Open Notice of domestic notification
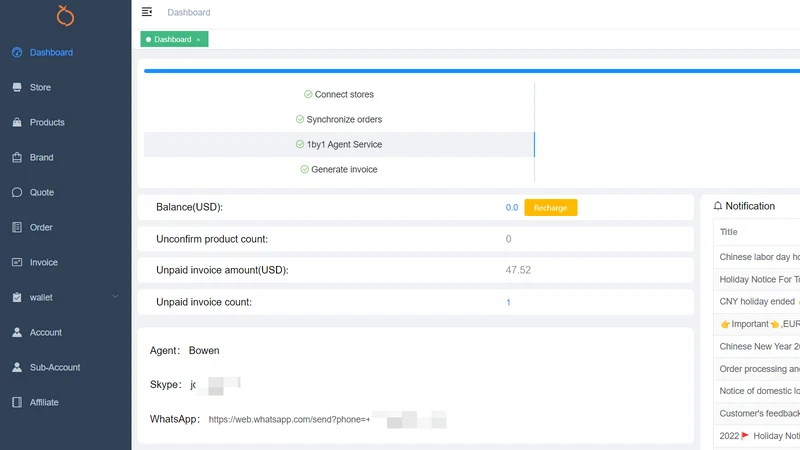 click(x=757, y=391)
